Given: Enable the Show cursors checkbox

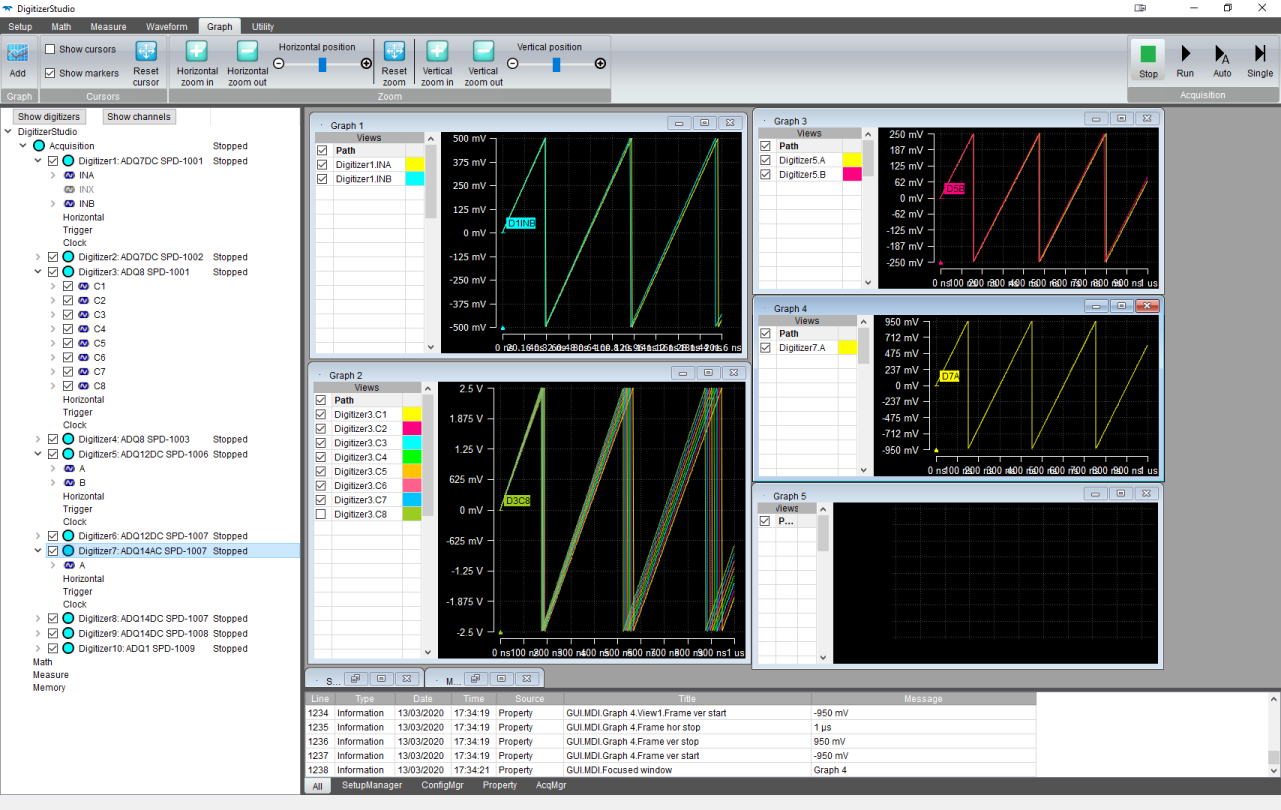Looking at the screenshot, I should [x=51, y=49].
